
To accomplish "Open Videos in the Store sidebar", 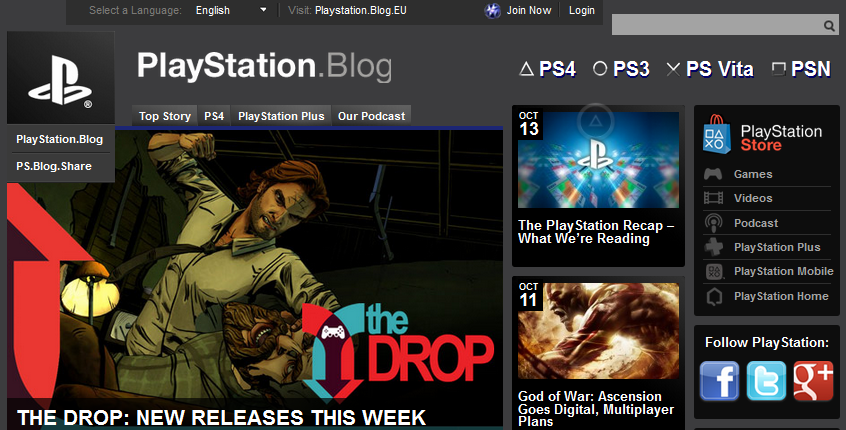I will tap(753, 198).
